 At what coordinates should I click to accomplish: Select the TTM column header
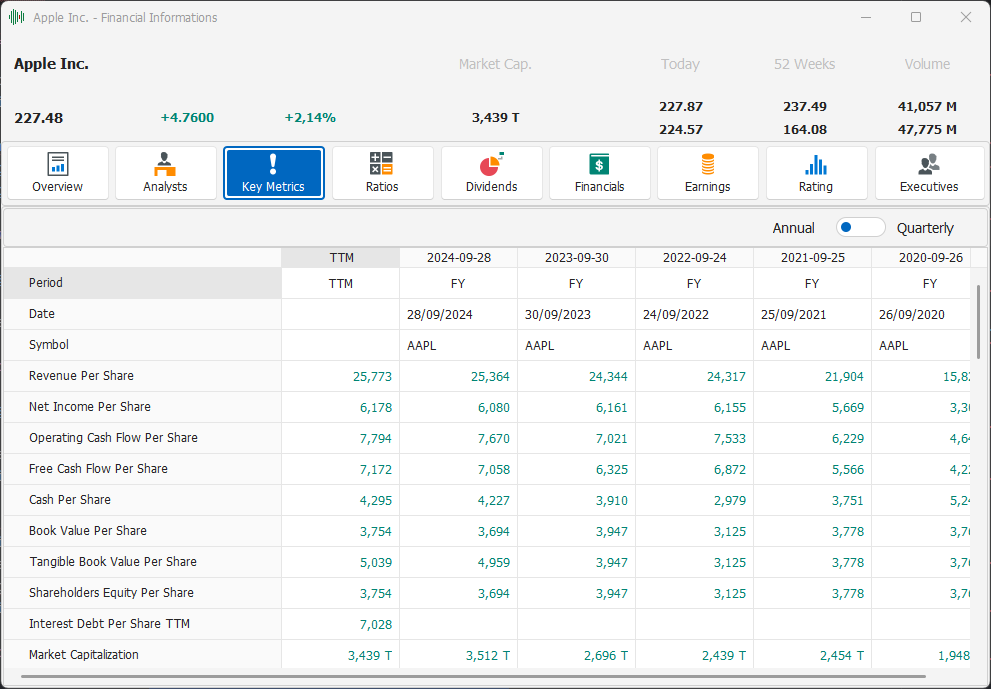[341, 258]
